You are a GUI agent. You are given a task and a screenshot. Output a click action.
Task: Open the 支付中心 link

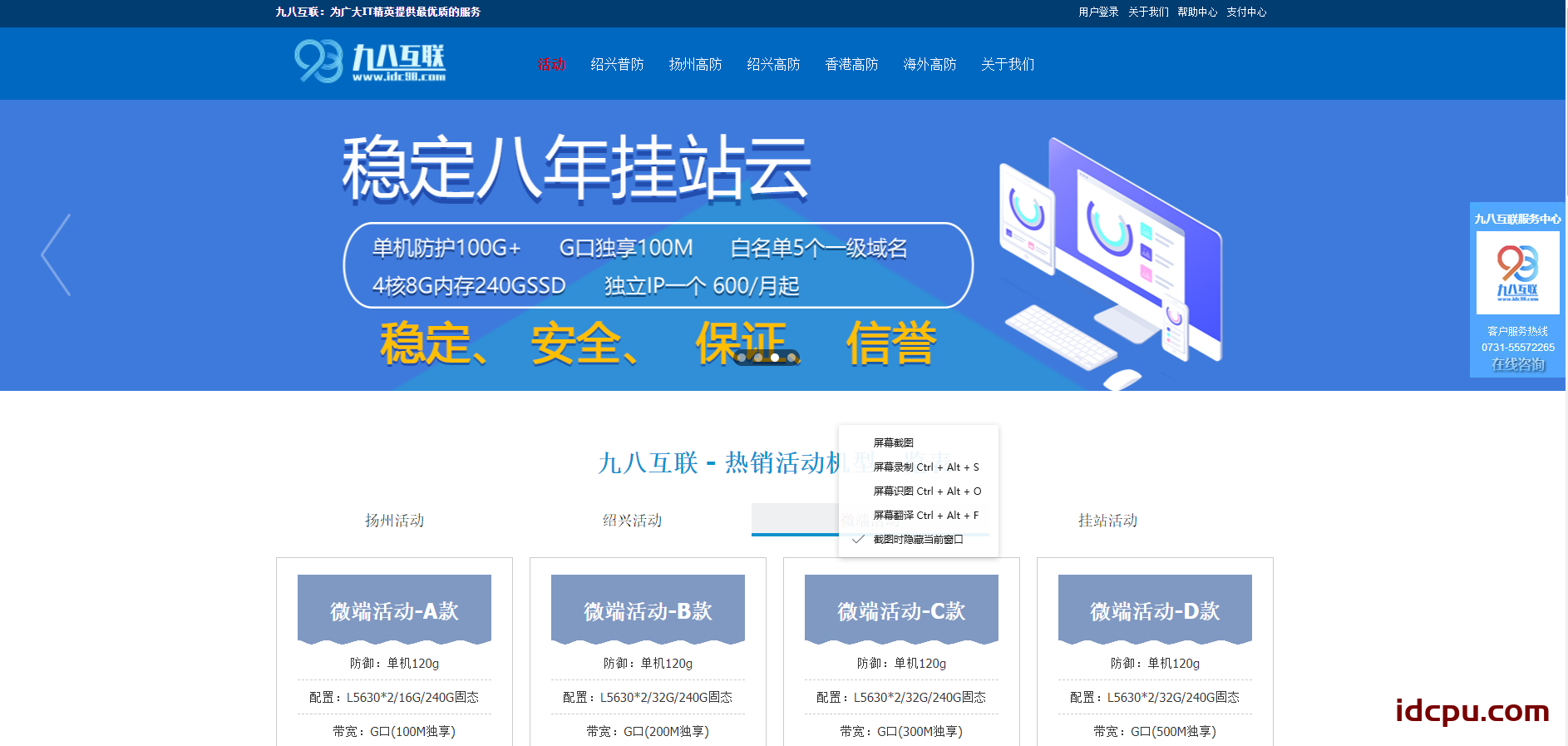pyautogui.click(x=1246, y=12)
